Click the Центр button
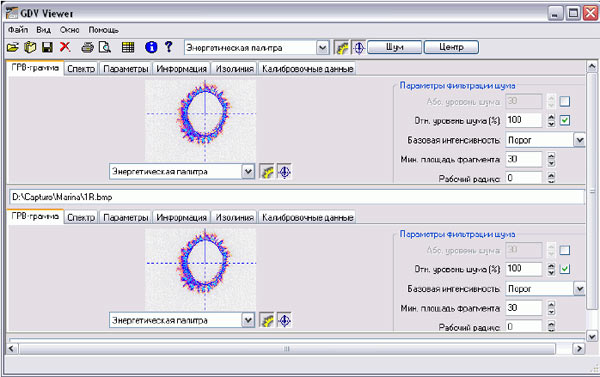Viewport: 600px width, 377px height. [451, 47]
